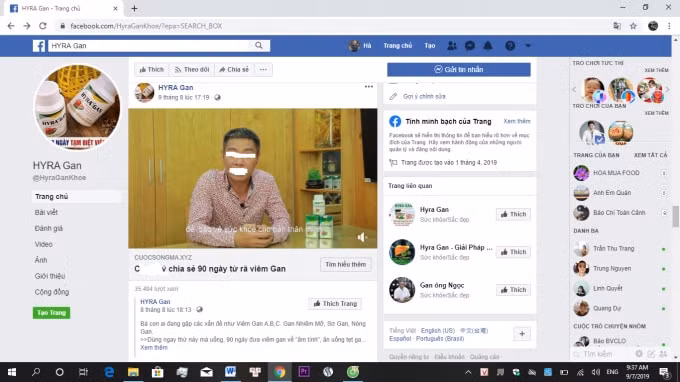Open a new browser tab
Screen dimensions: 680x382
[x=134, y=8]
